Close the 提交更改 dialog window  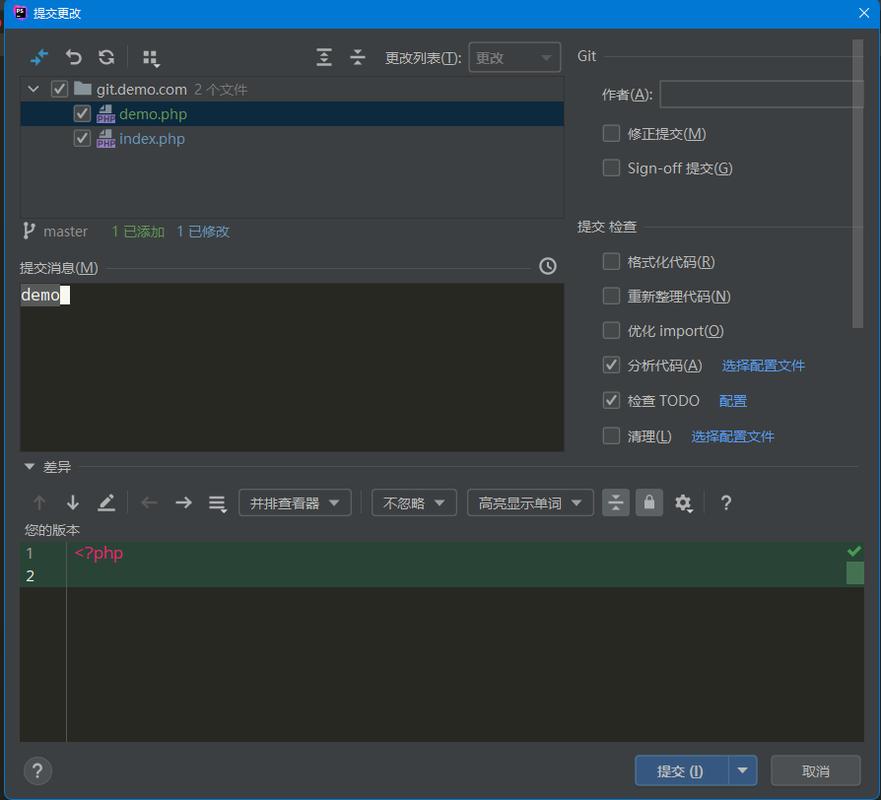(864, 13)
